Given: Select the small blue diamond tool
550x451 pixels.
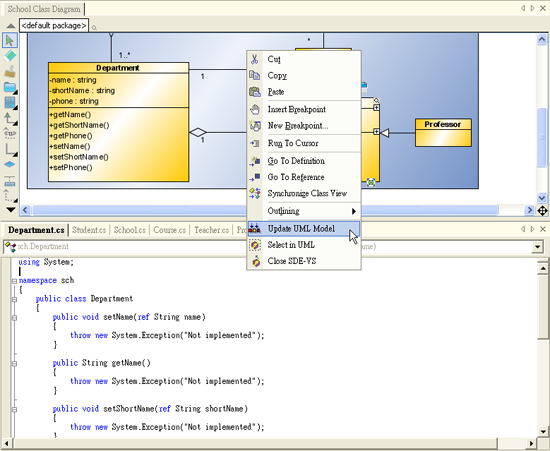Looking at the screenshot, I should (9, 164).
